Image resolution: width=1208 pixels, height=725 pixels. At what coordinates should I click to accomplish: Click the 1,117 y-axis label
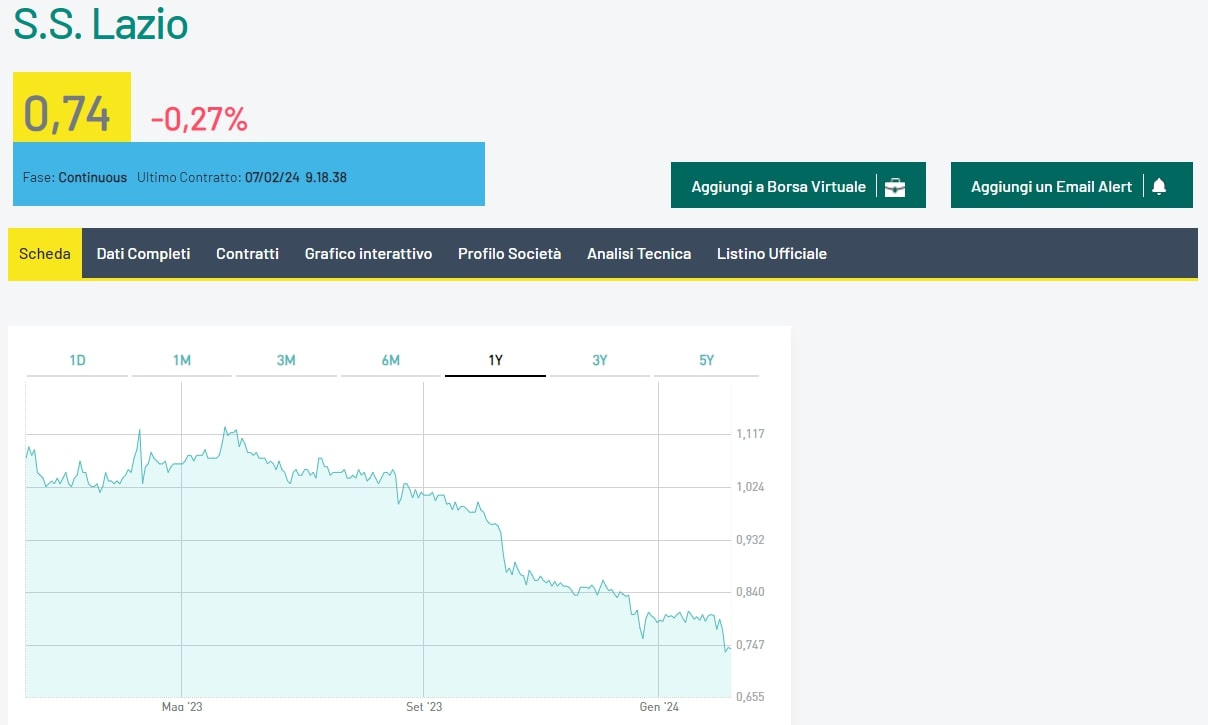pos(750,434)
